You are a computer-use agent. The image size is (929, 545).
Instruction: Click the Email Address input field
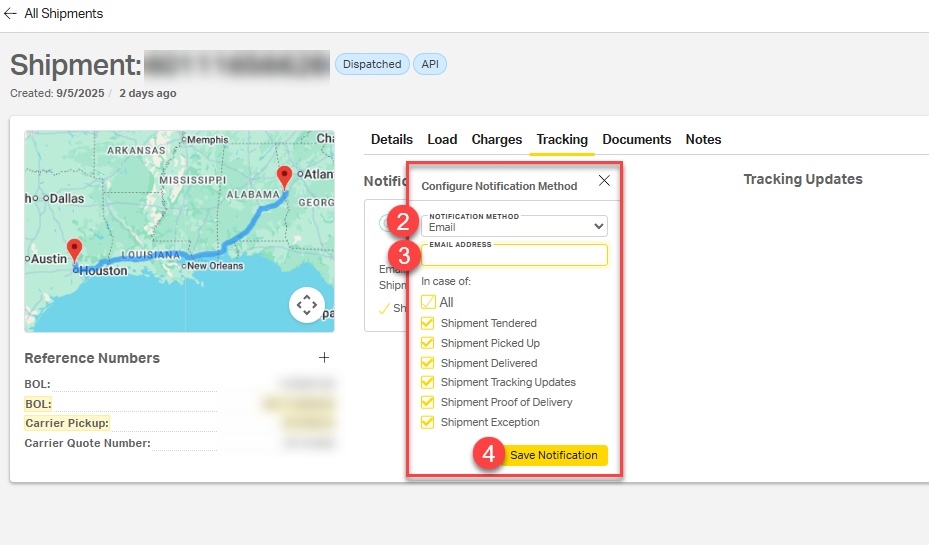(x=514, y=257)
